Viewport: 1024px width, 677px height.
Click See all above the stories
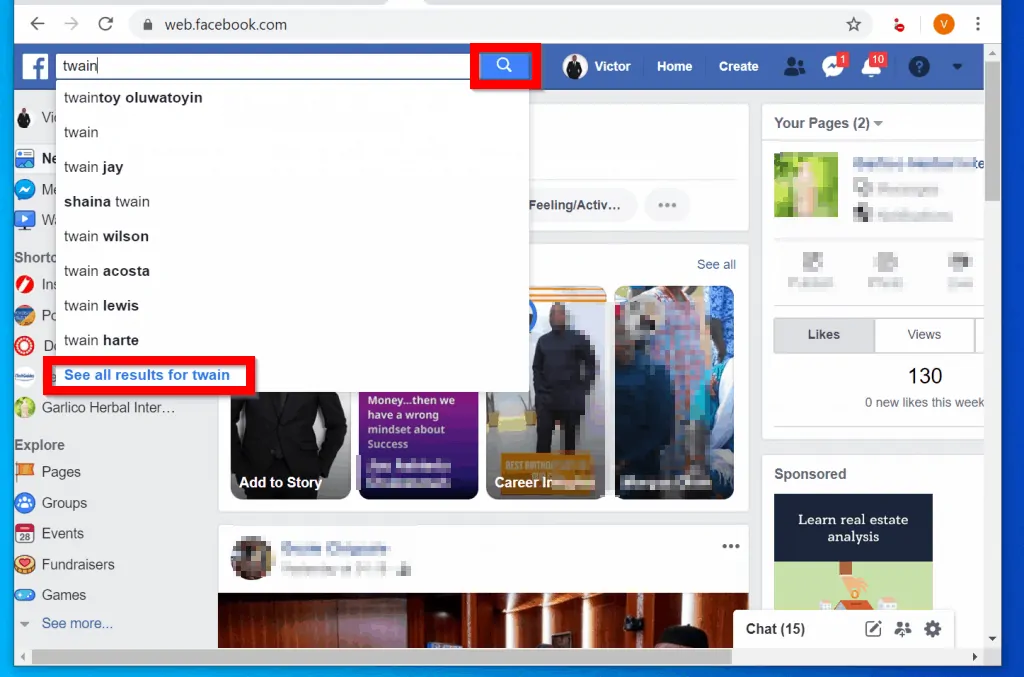click(x=715, y=264)
